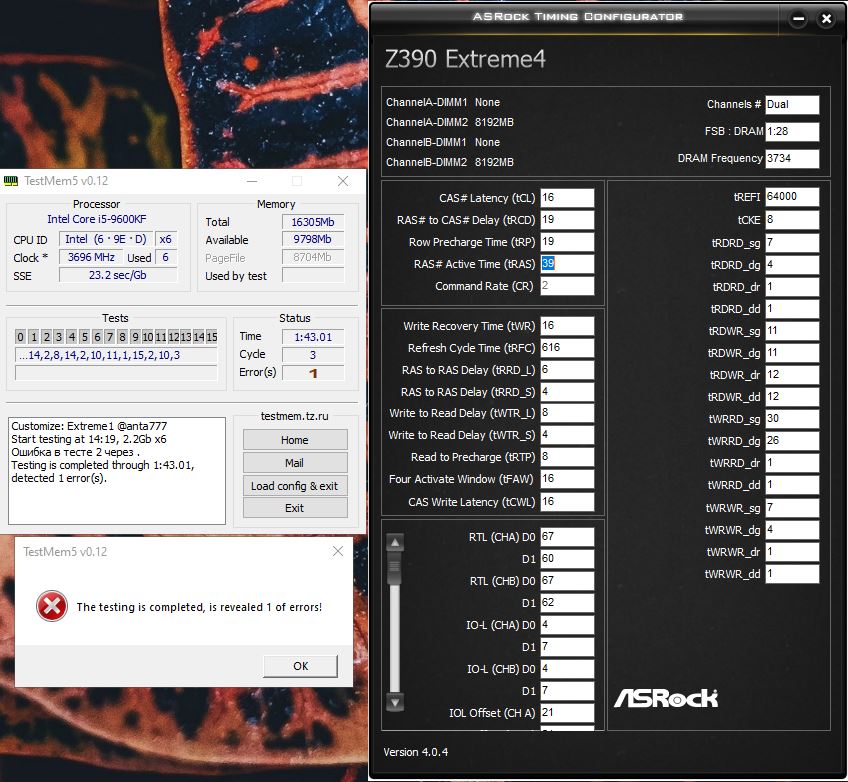This screenshot has height=782, width=848.
Task: Click the Command Rate (CR) field
Action: click(567, 286)
